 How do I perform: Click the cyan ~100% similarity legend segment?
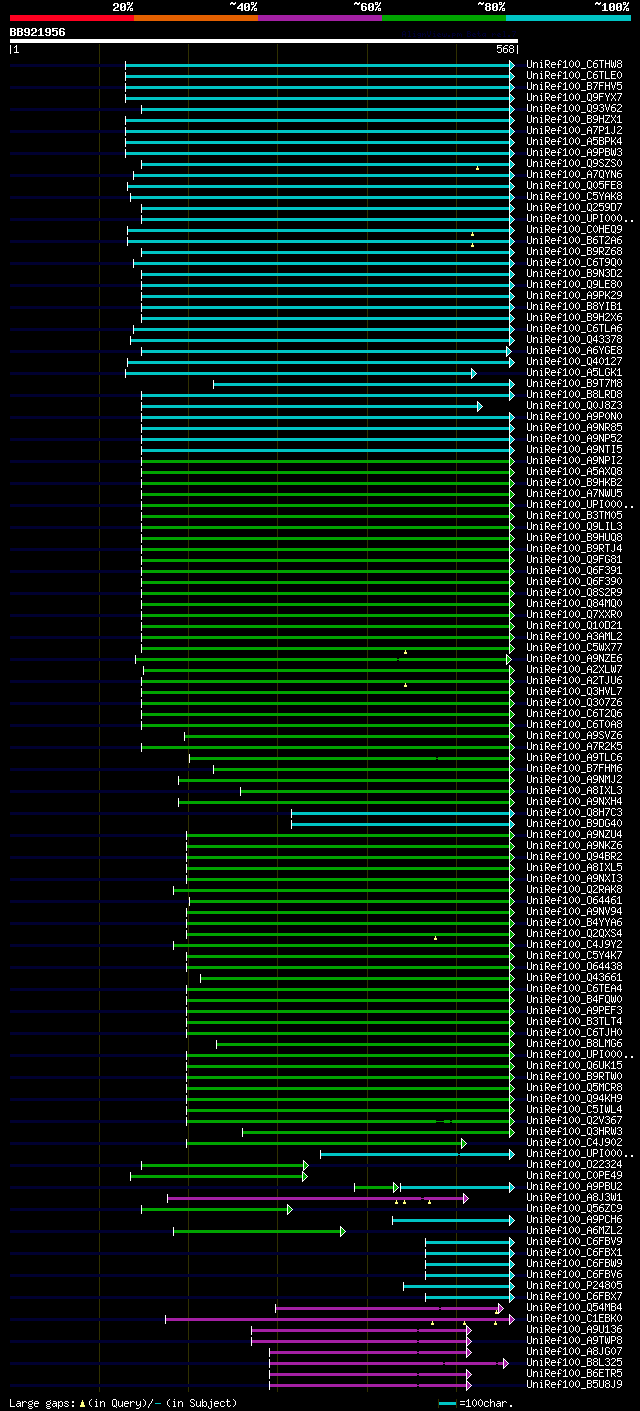[567, 18]
